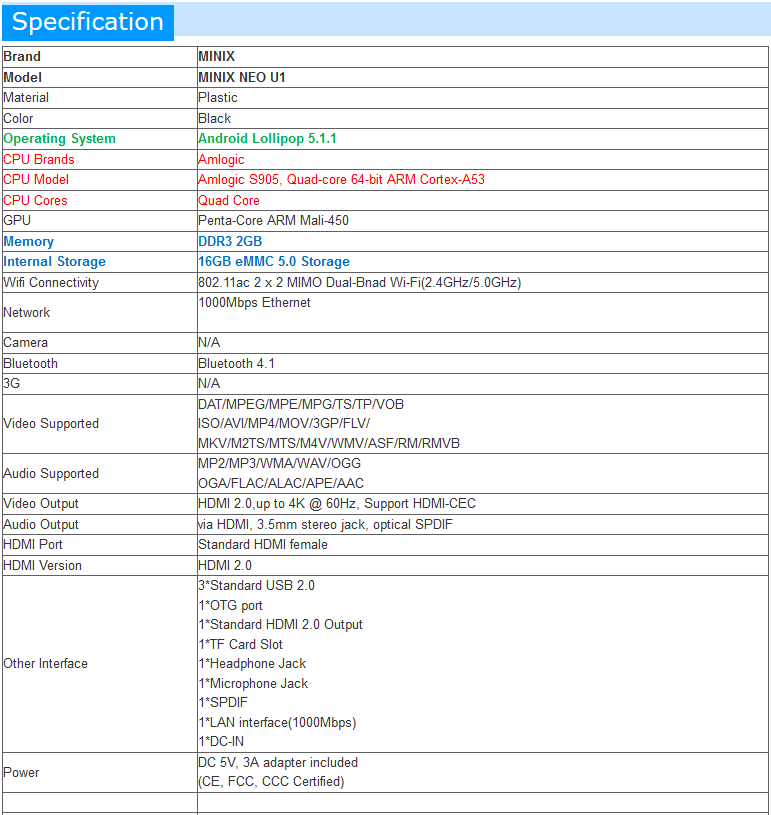
Task: Click 'Android Lollipop 5.1.1' text
Action: pos(267,139)
